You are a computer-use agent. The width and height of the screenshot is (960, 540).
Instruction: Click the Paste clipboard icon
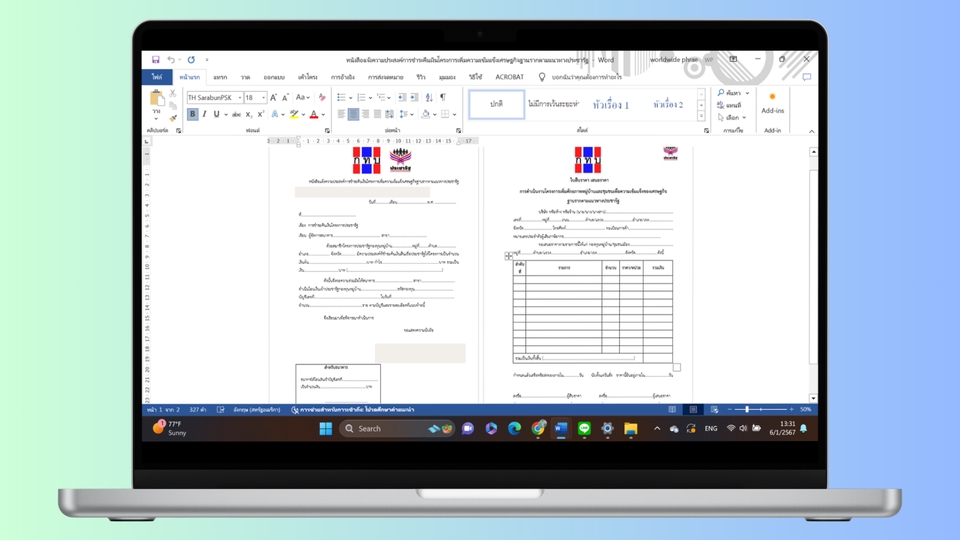(x=157, y=98)
